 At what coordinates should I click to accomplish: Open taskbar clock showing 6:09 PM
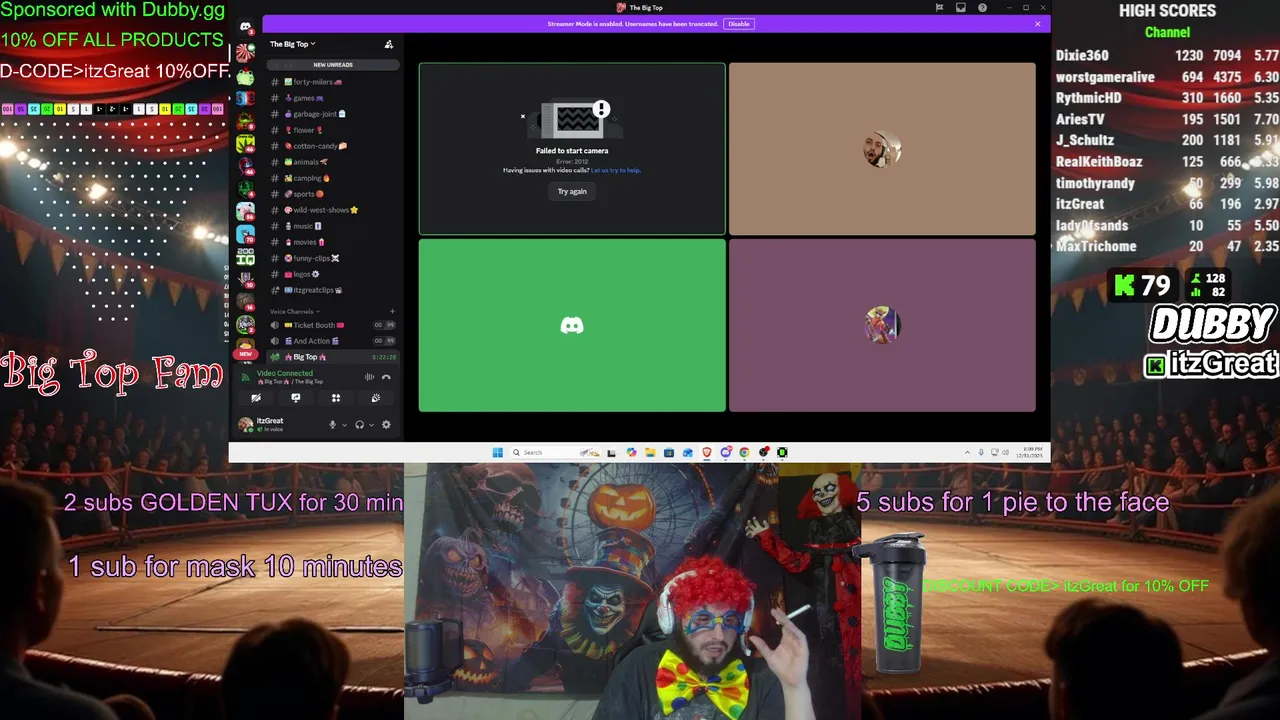click(x=1030, y=452)
